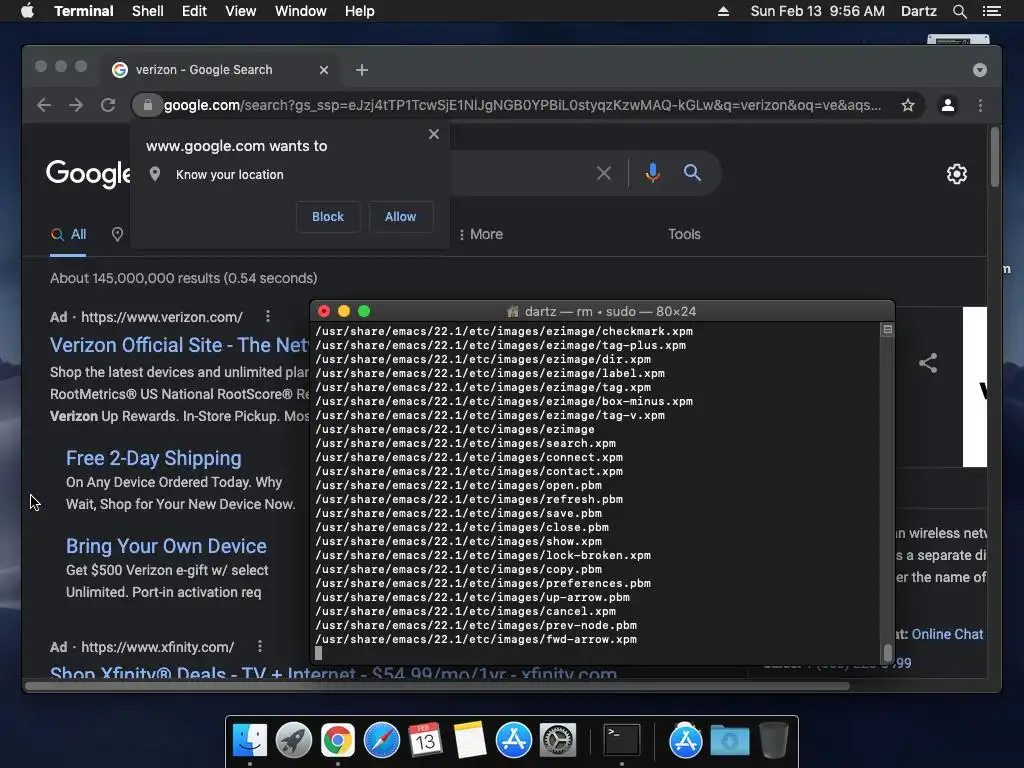Open the Bring Your Own Device link

[166, 546]
